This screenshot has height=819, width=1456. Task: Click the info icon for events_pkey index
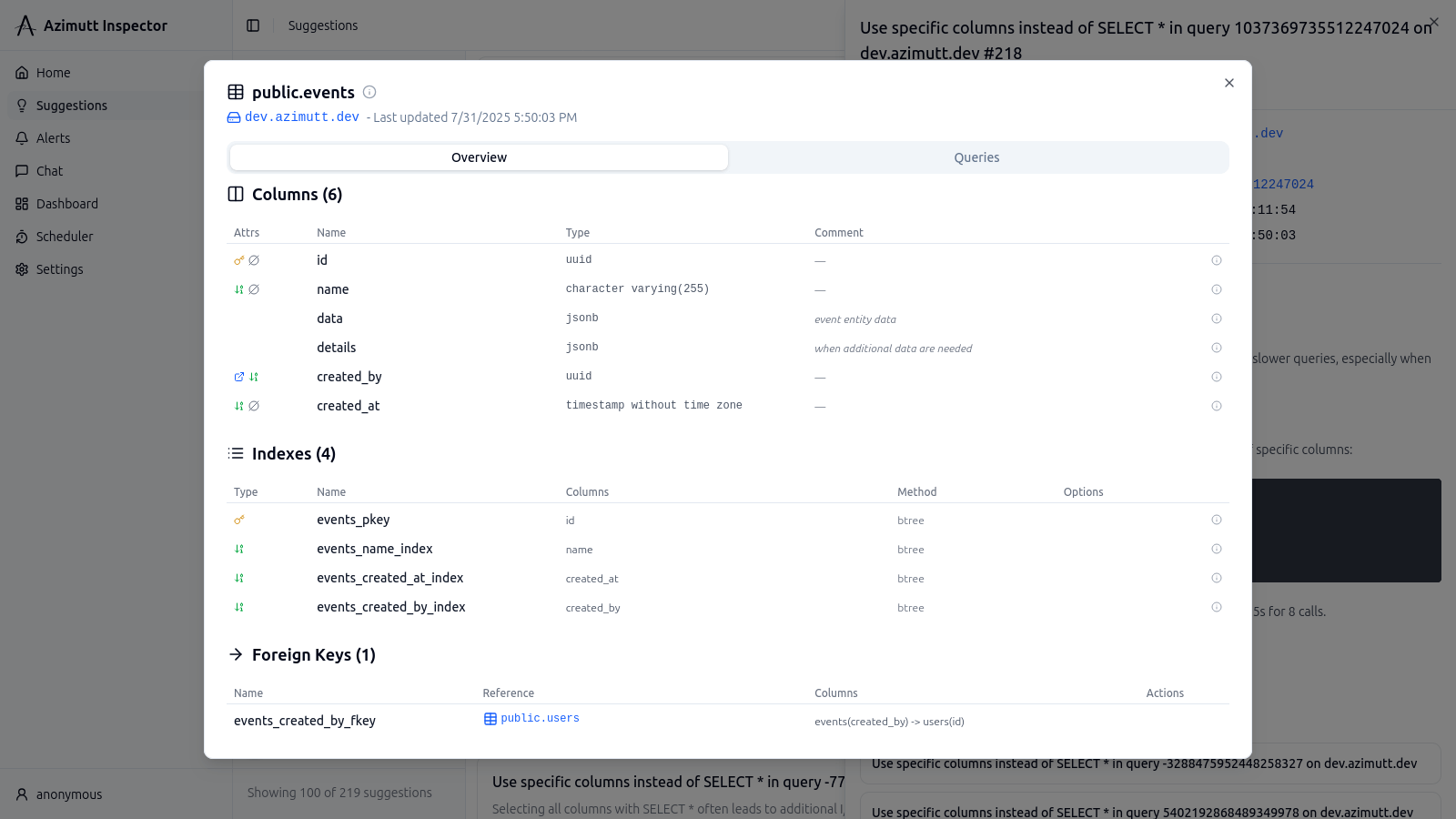[x=1217, y=520]
